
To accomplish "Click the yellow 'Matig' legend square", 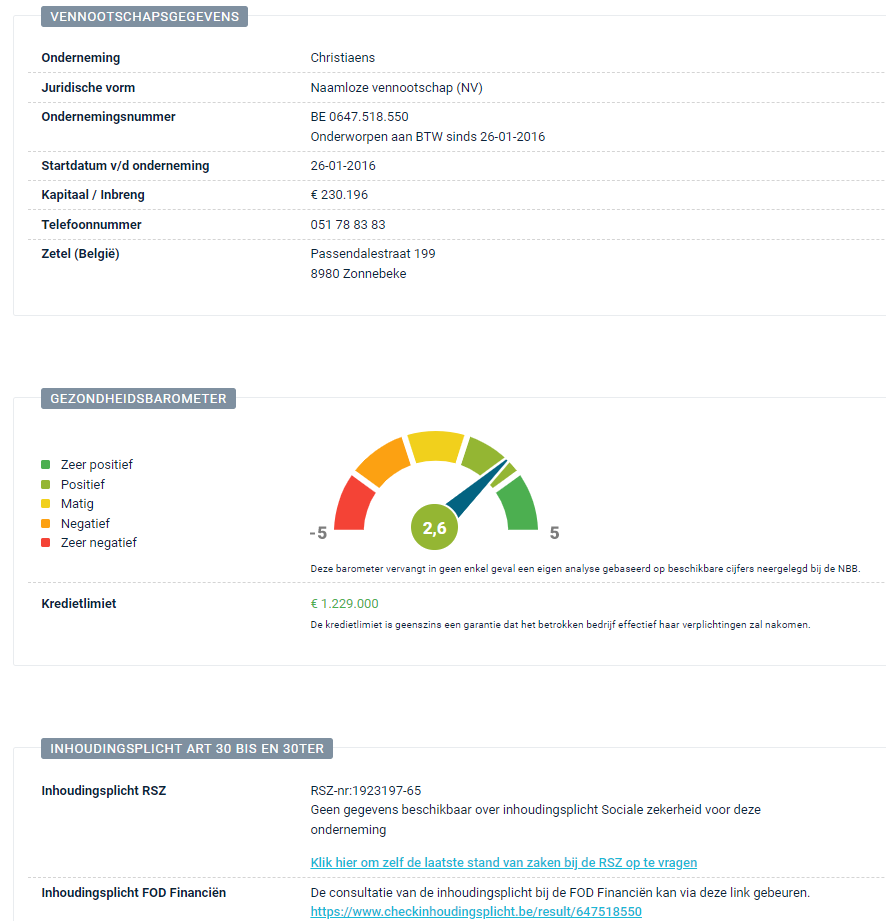I will point(46,504).
